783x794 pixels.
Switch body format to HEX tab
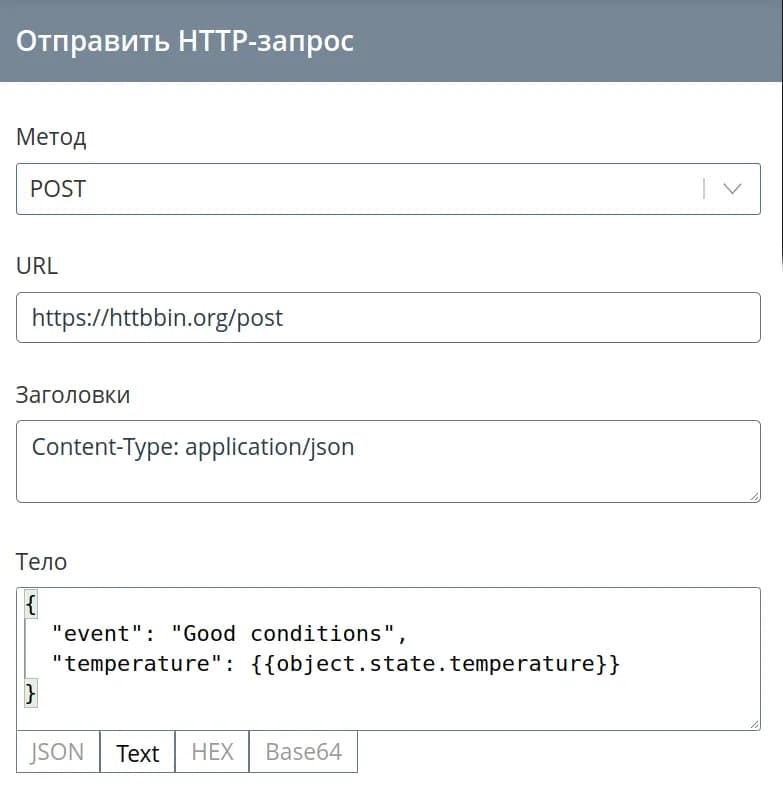pos(212,752)
